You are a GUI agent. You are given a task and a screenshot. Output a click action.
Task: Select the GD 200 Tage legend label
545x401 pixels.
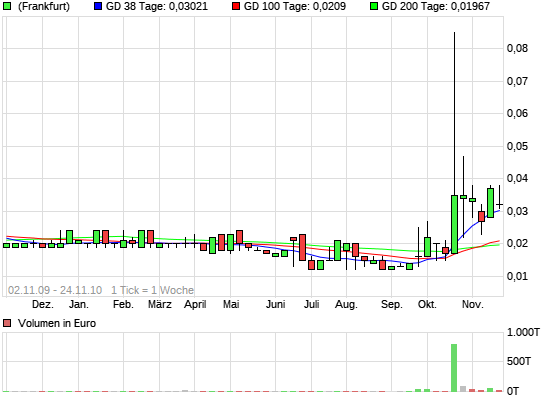click(436, 6)
